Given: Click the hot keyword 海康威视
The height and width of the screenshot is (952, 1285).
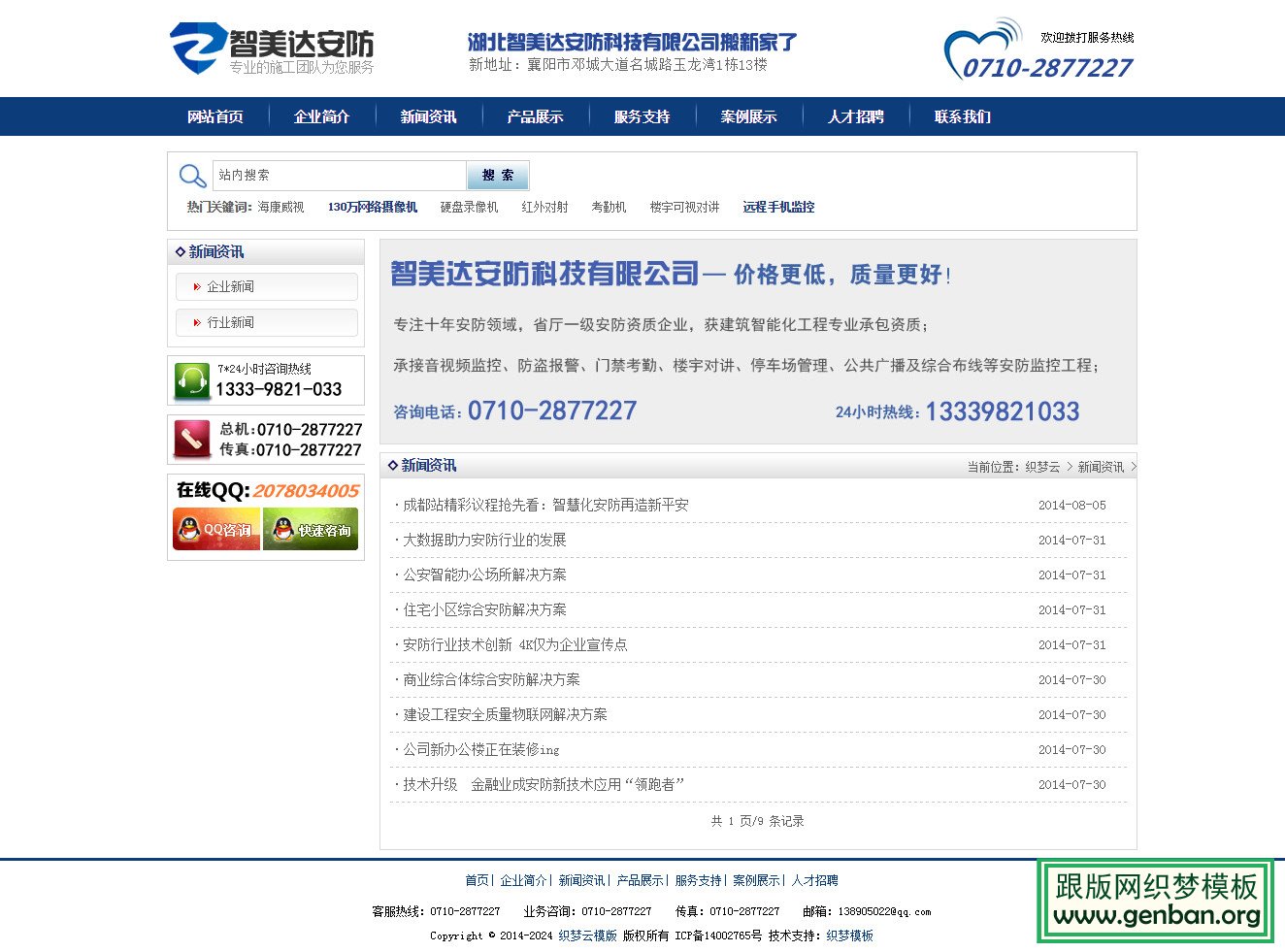Looking at the screenshot, I should [x=281, y=207].
